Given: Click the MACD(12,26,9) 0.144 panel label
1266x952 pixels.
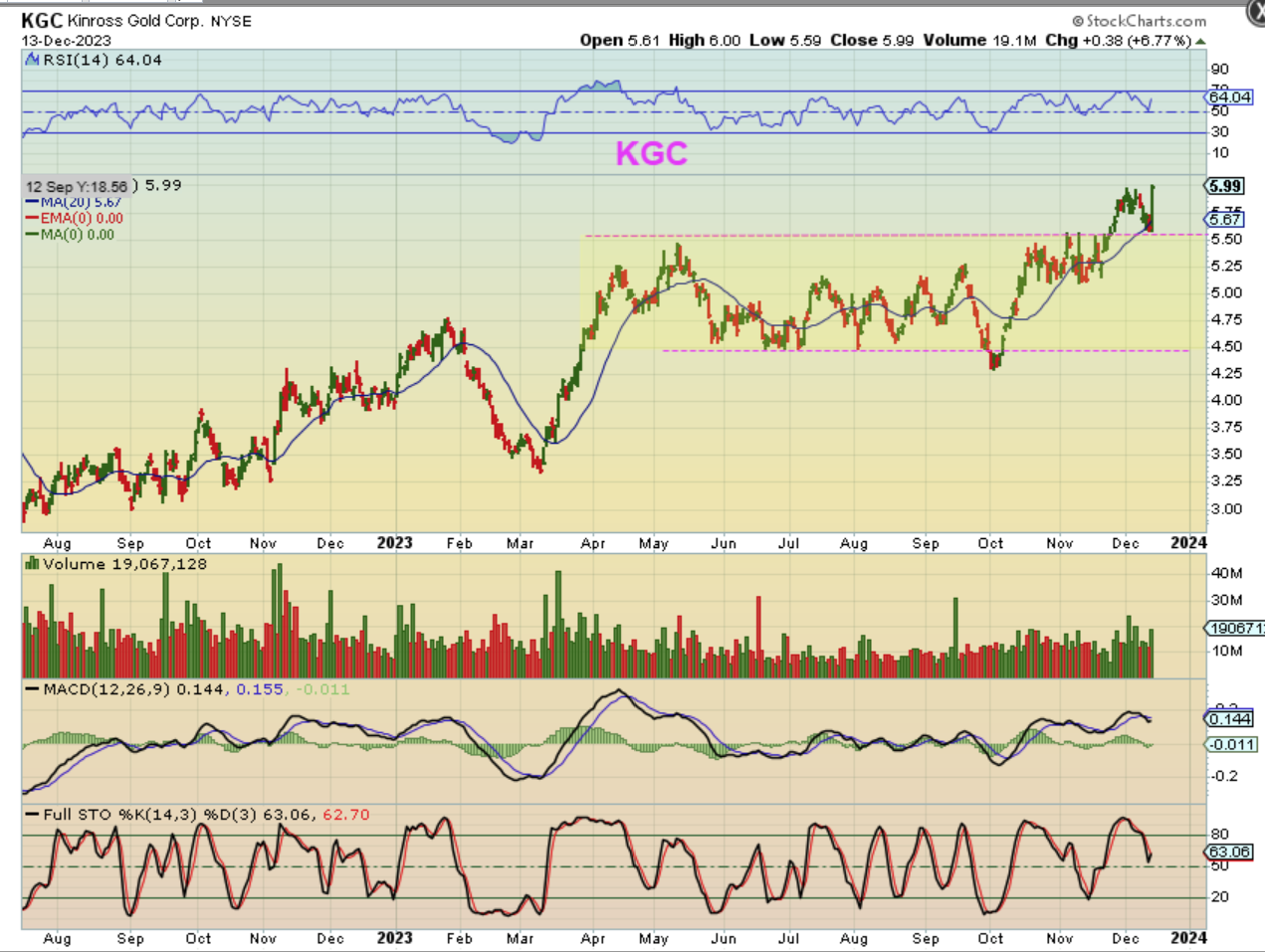Looking at the screenshot, I should (x=134, y=689).
